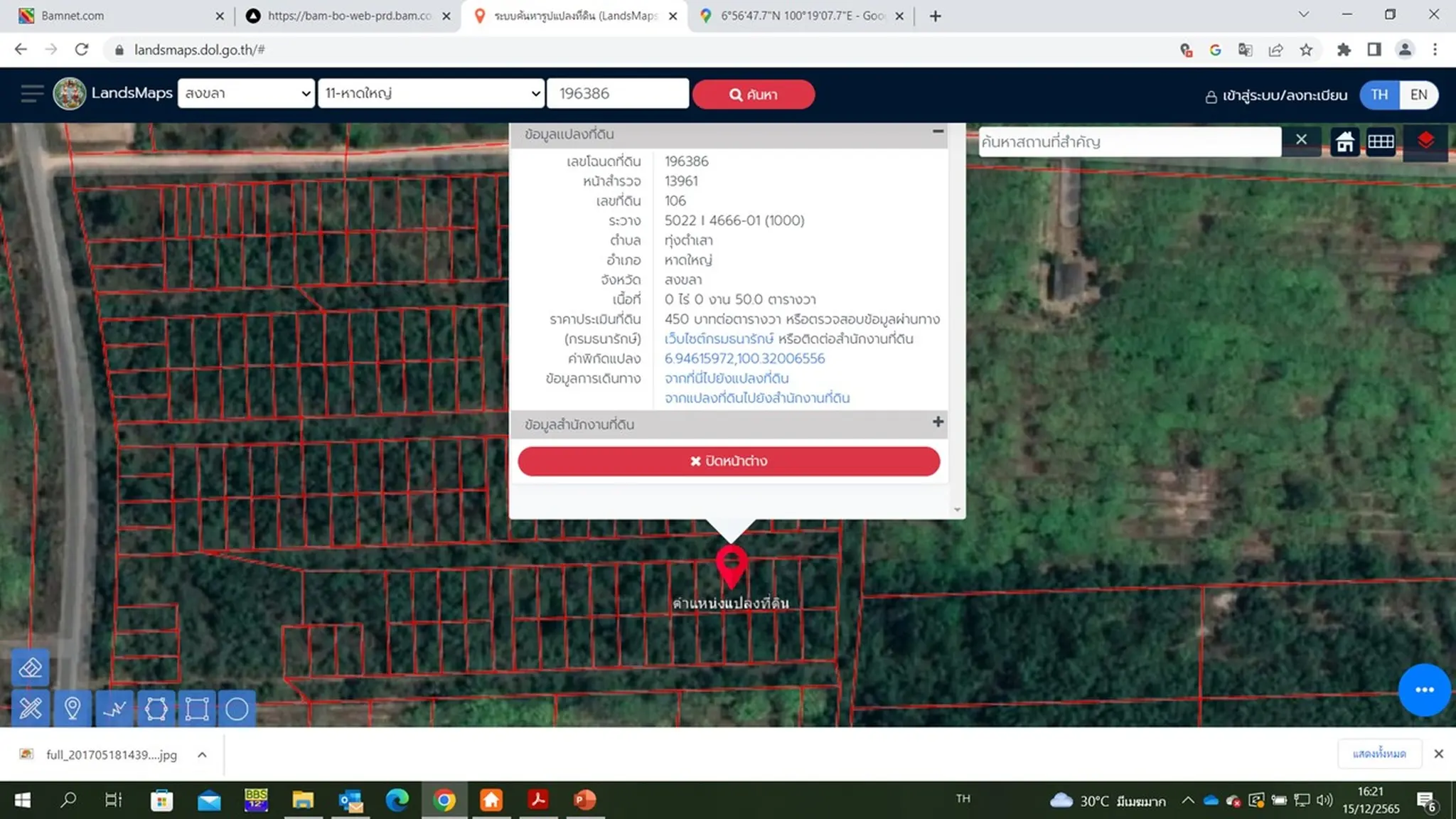The image size is (1456, 819).
Task: Open the red map layers button
Action: click(x=1425, y=141)
